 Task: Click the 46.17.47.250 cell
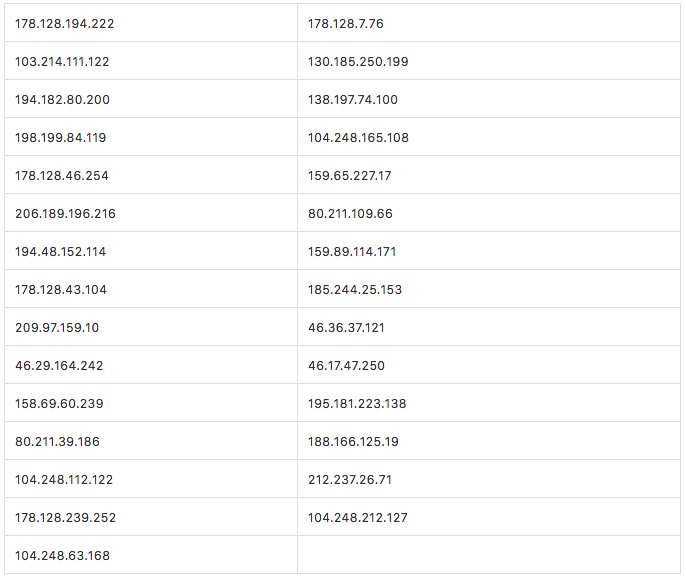click(489, 365)
